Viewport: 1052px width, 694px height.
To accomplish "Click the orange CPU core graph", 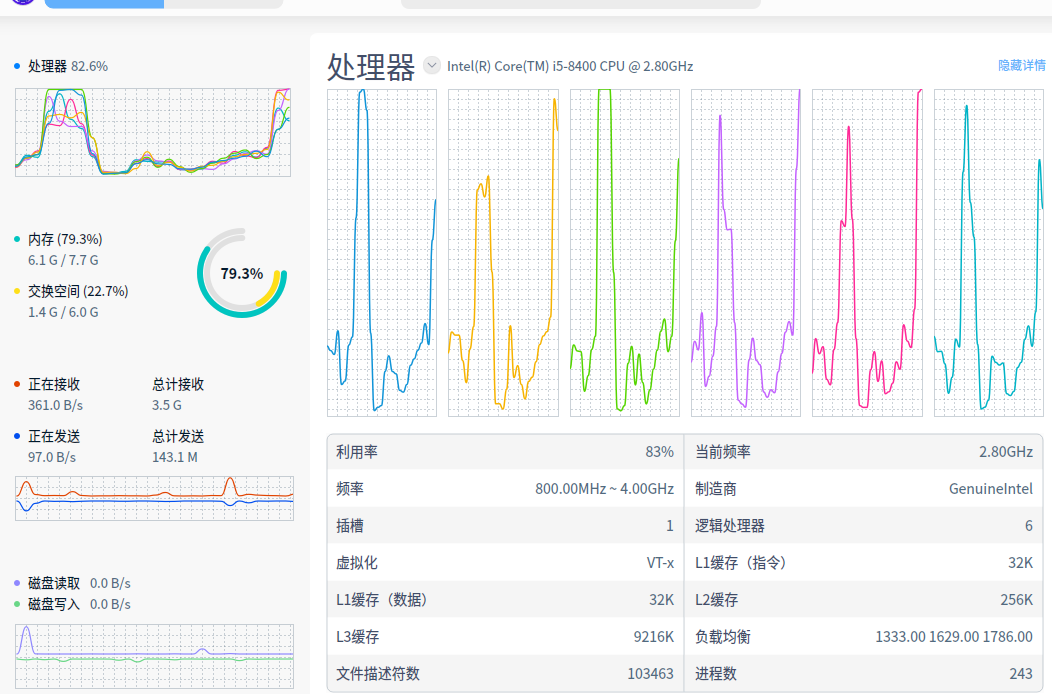I will click(x=503, y=252).
